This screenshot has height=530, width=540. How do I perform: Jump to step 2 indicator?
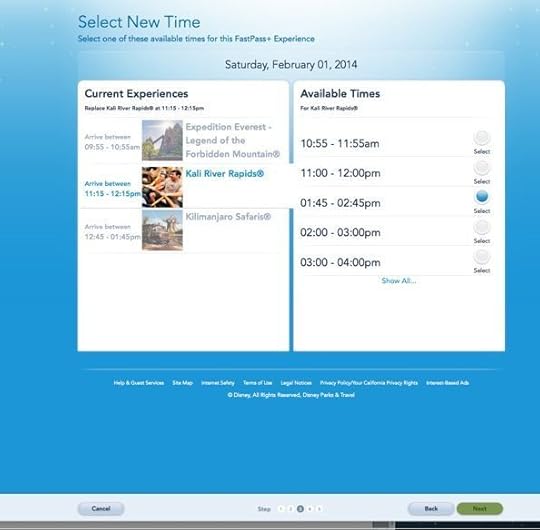tap(291, 509)
